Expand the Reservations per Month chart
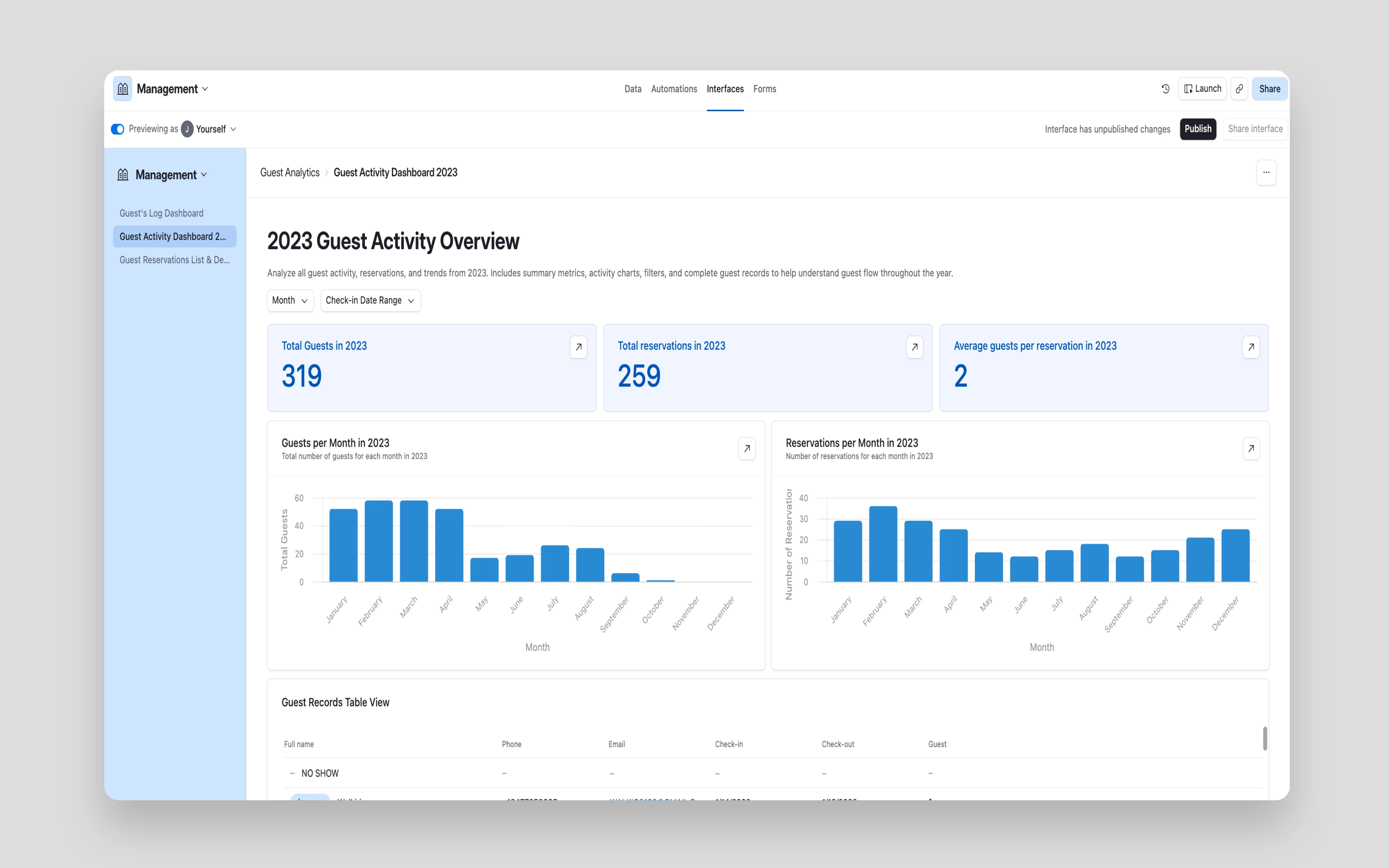The width and height of the screenshot is (1389, 868). pyautogui.click(x=1251, y=448)
